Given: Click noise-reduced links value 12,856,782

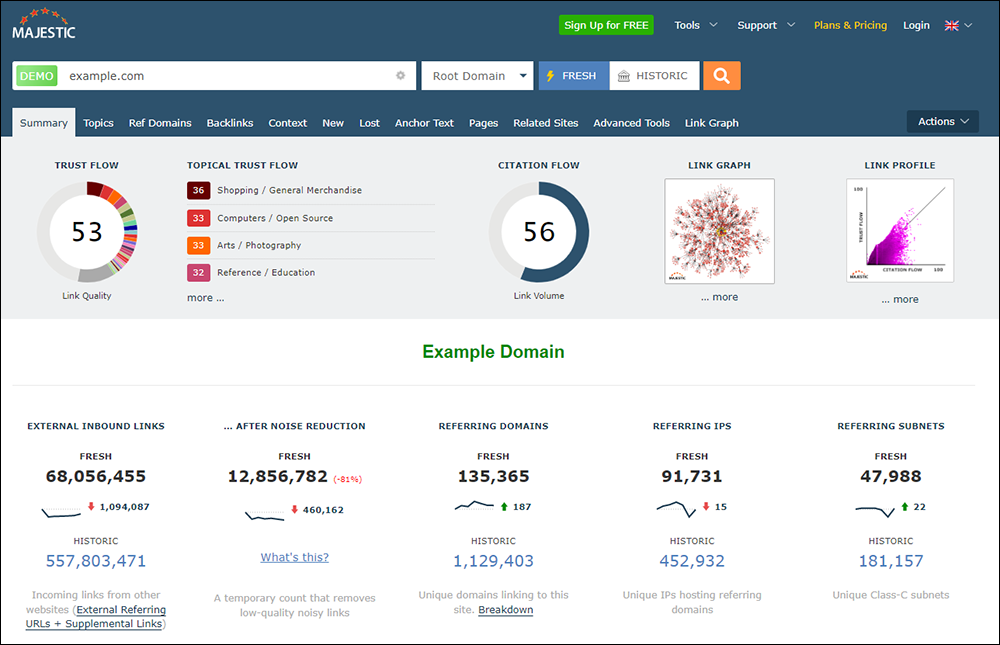Looking at the screenshot, I should click(278, 476).
